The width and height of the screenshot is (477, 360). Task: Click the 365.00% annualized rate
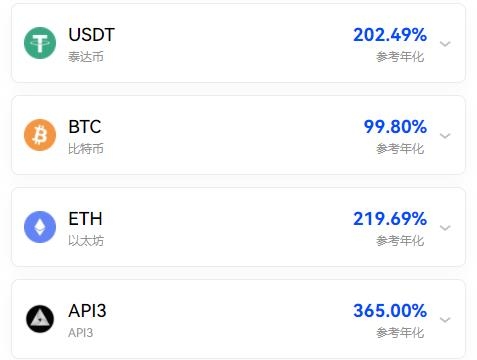coord(390,311)
